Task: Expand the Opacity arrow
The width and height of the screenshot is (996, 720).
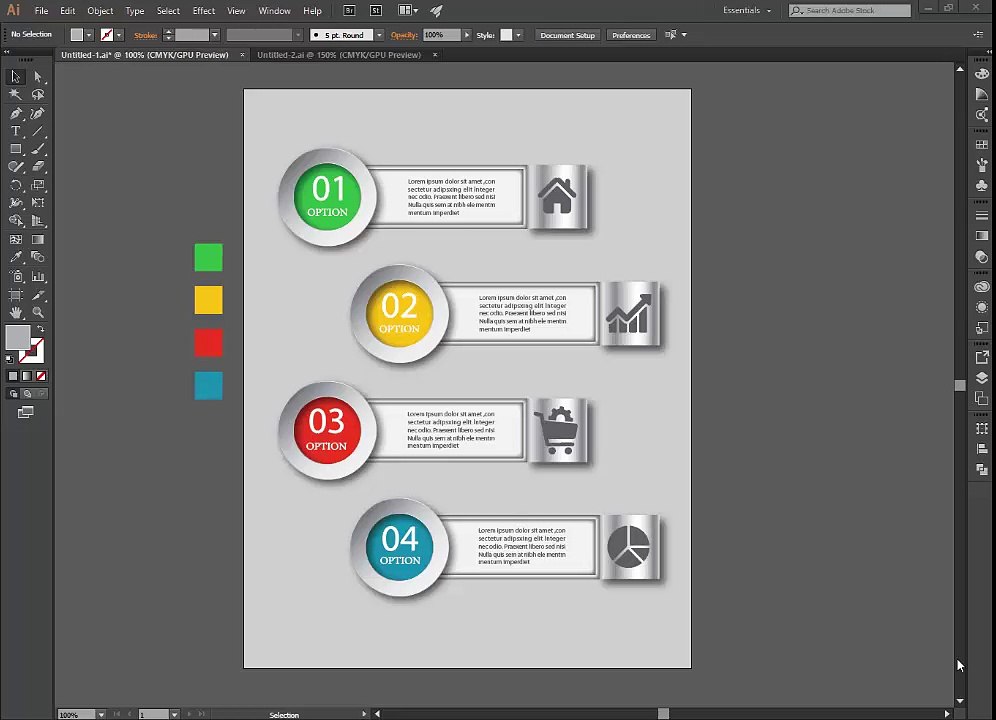Action: (467, 35)
